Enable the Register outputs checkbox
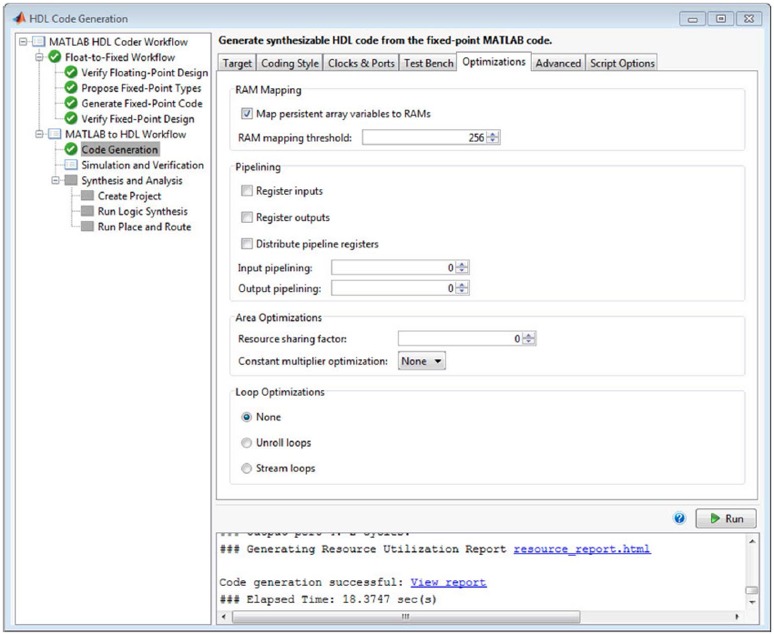Screen dimensions: 774x634 246,217
